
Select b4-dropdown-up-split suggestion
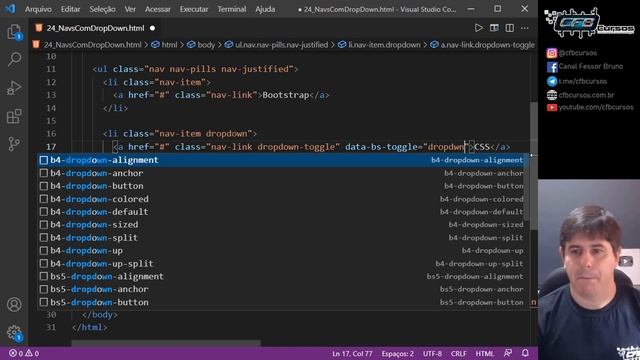[281, 264]
